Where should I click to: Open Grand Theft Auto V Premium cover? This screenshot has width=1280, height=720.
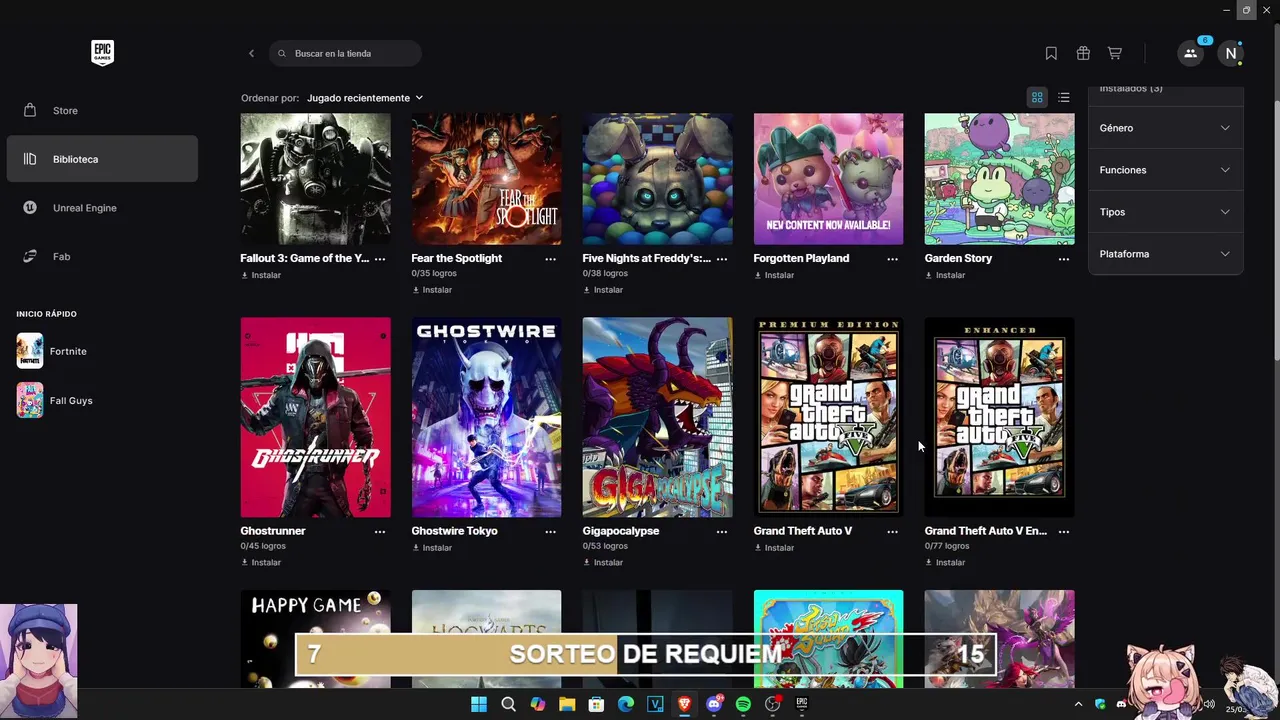[x=828, y=417]
